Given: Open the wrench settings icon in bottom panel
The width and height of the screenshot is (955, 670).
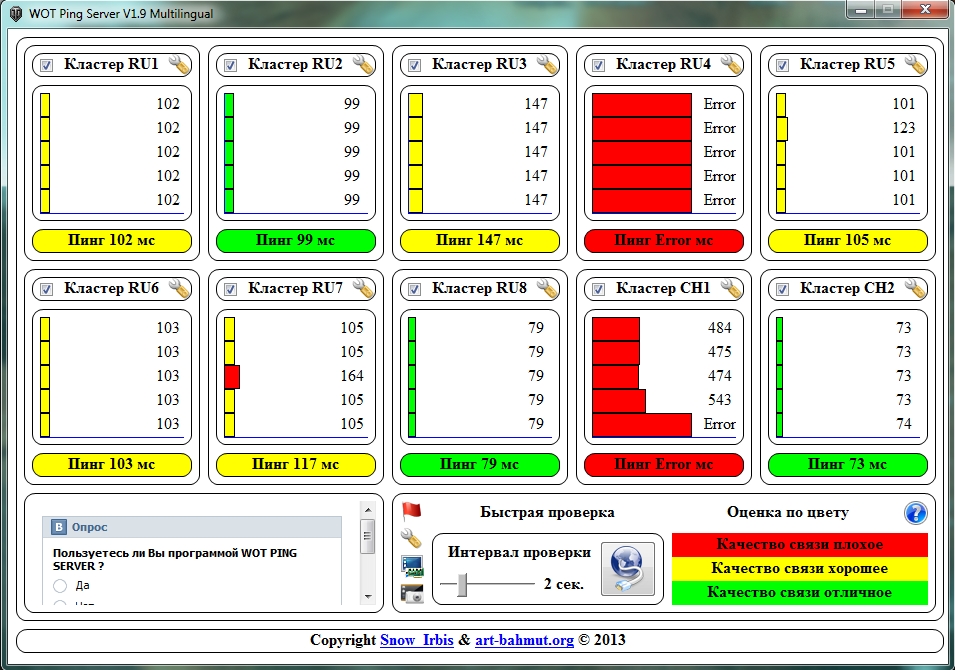Looking at the screenshot, I should [412, 538].
